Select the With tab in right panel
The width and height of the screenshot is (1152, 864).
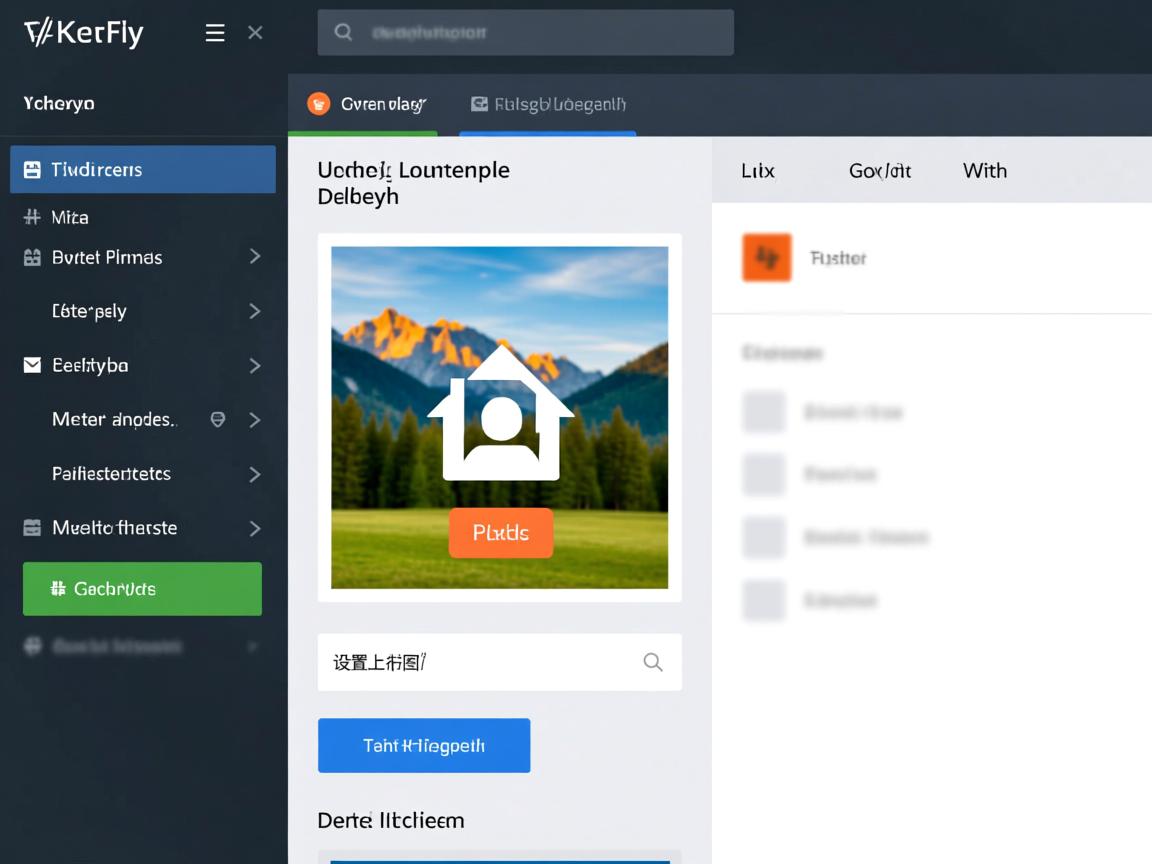tap(984, 171)
